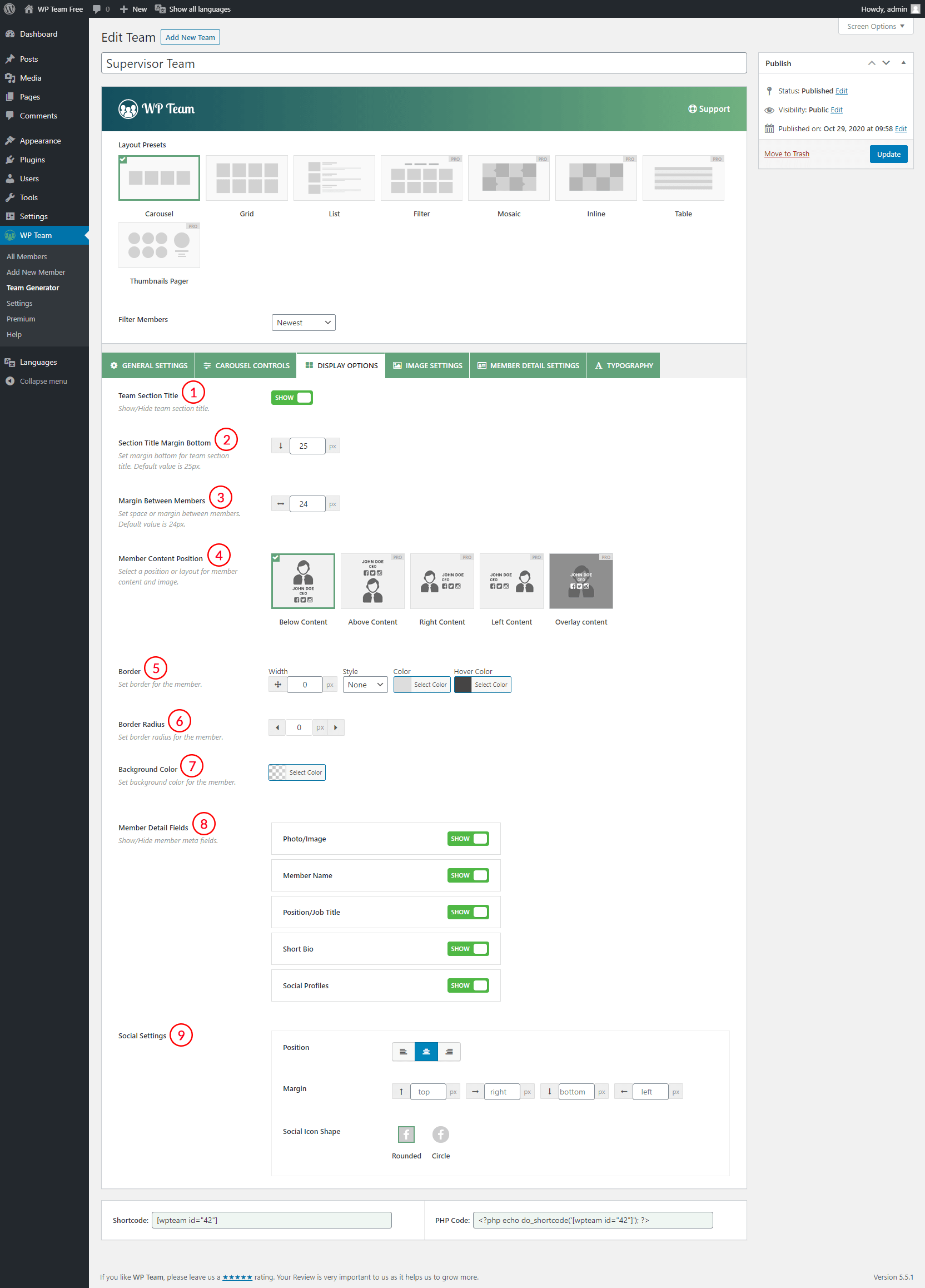Toggle Social Profiles field off

(x=468, y=985)
